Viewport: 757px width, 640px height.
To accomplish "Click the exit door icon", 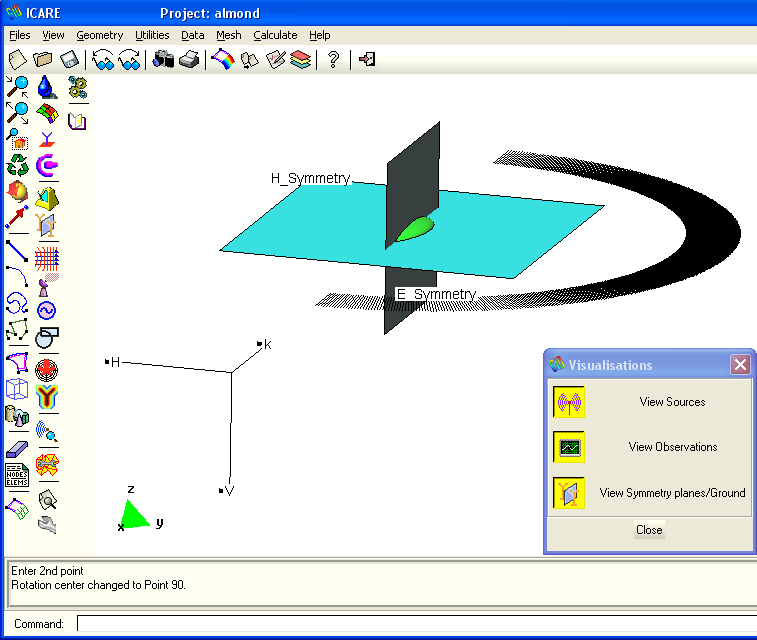I will pos(367,60).
